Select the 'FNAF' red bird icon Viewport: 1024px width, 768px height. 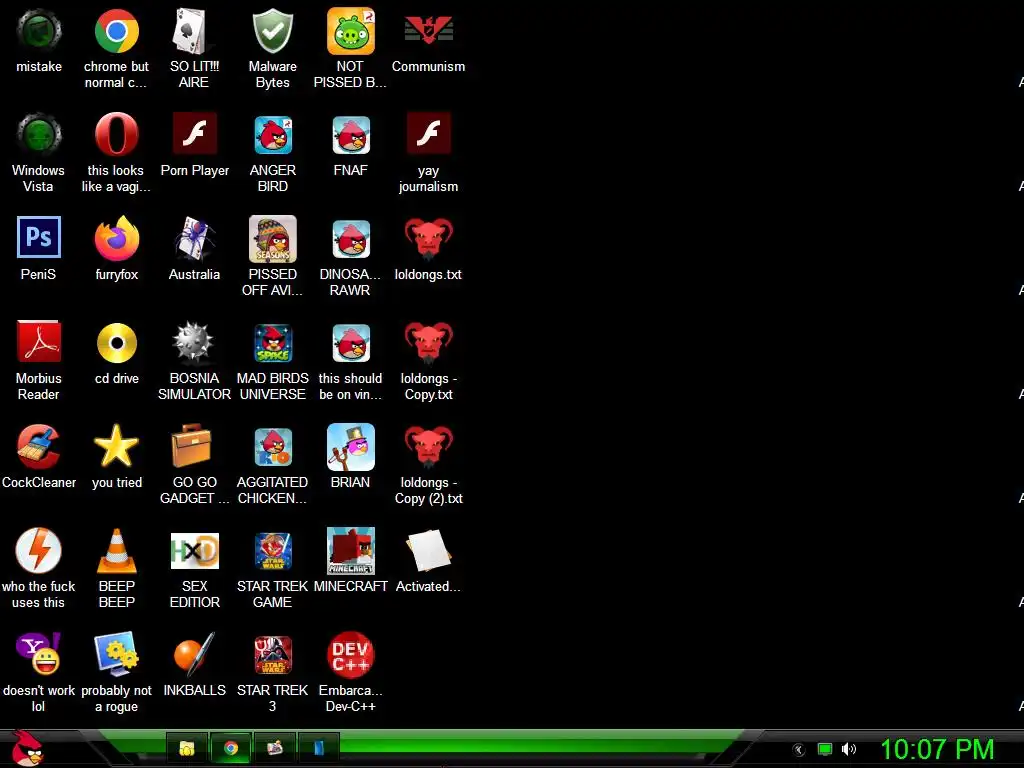coord(351,135)
